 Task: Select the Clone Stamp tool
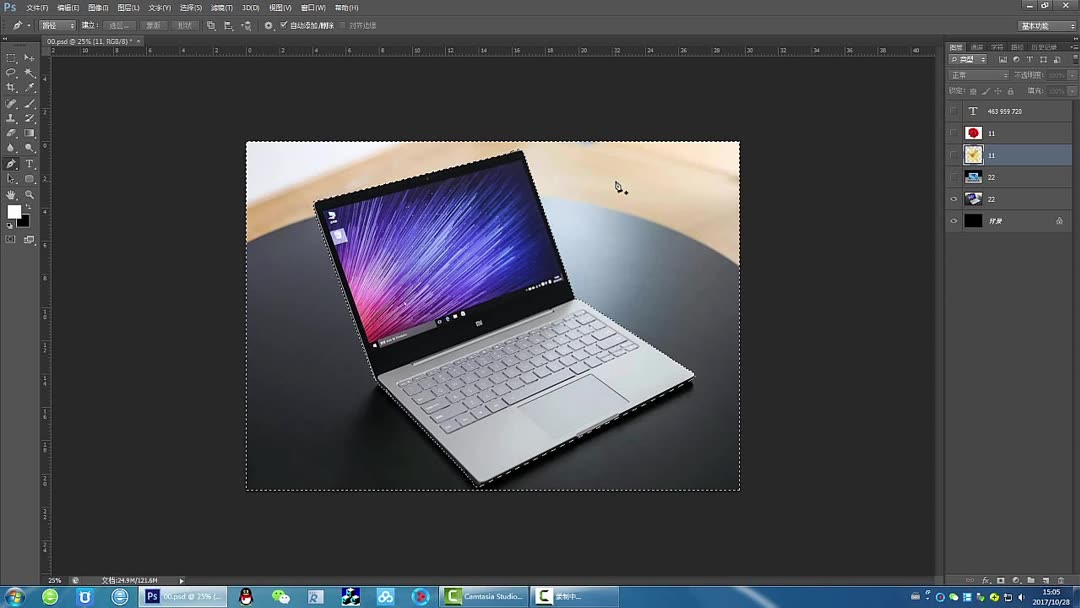click(x=10, y=118)
